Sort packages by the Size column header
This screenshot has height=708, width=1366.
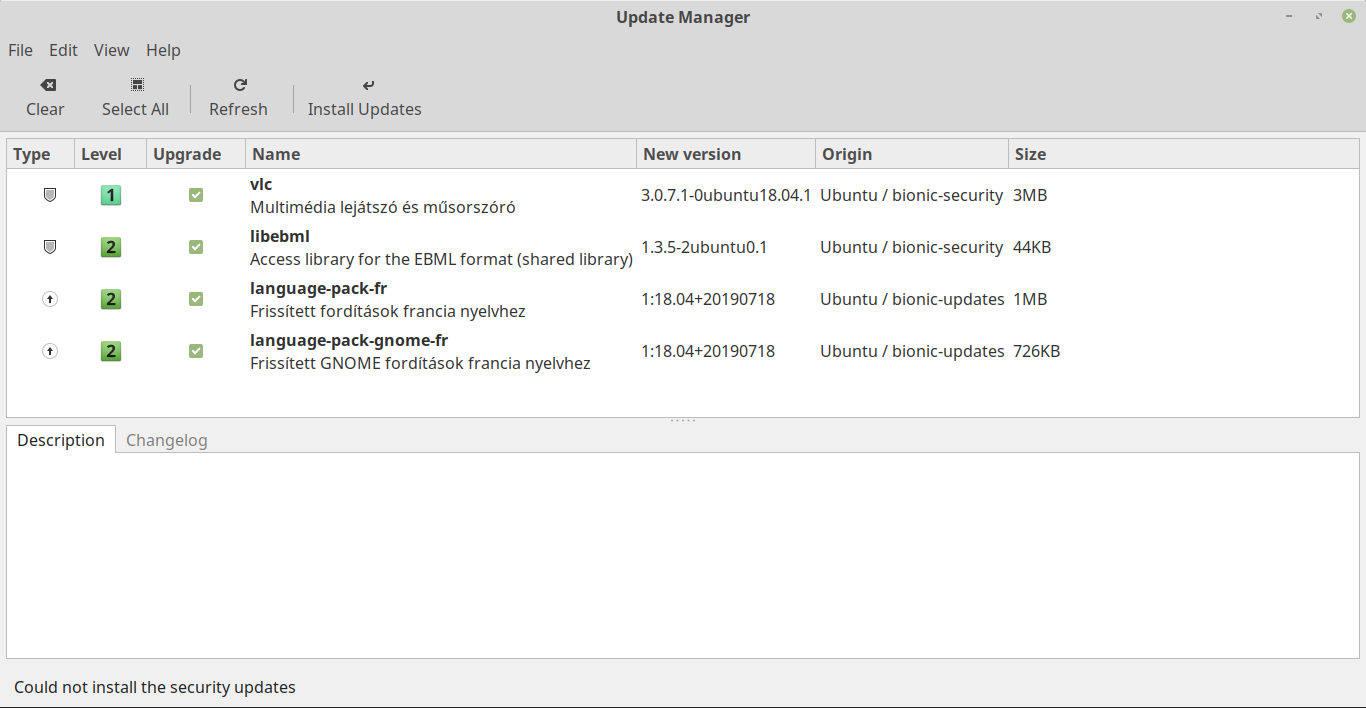pyautogui.click(x=1030, y=153)
